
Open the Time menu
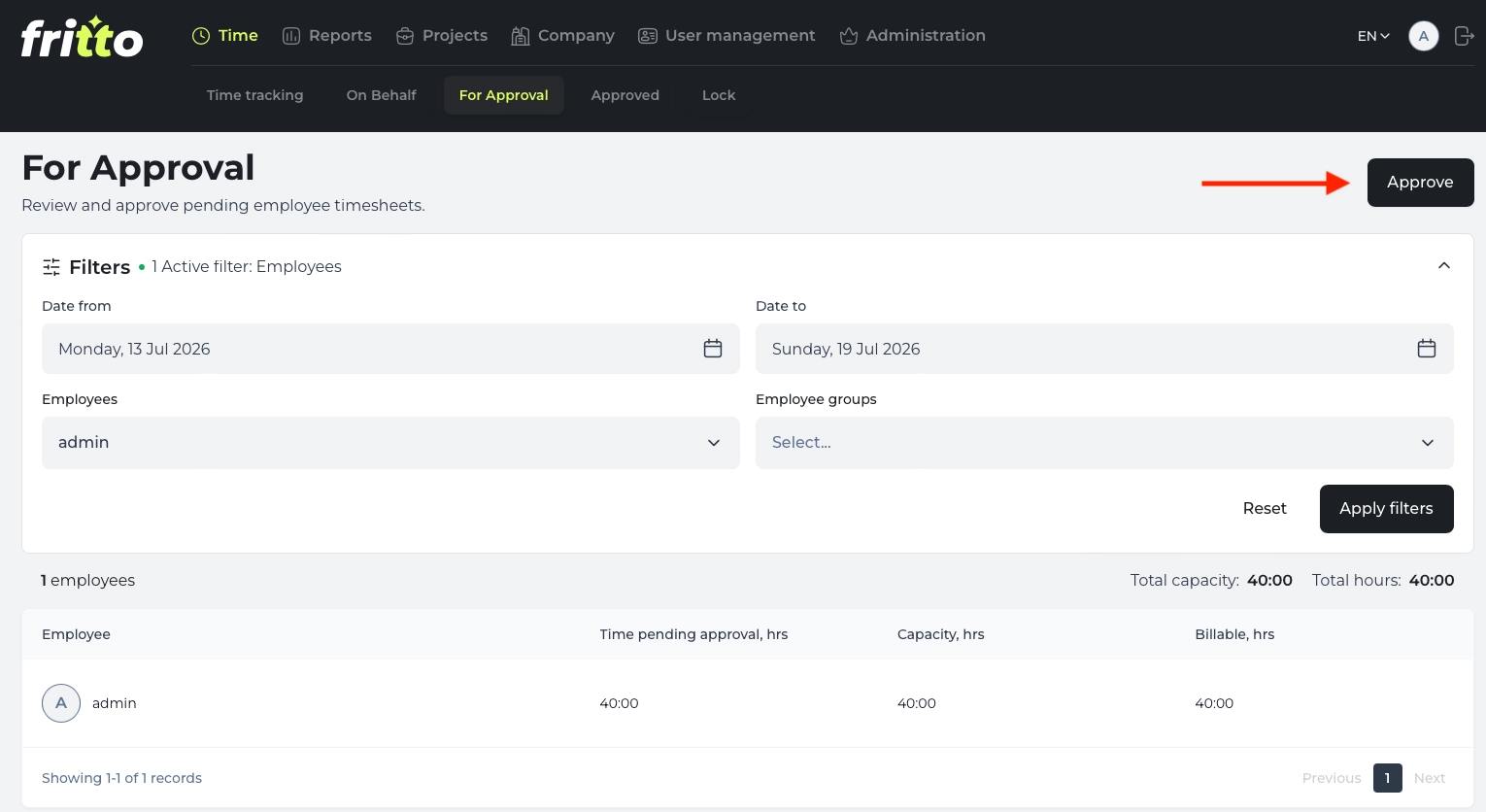[x=225, y=36]
